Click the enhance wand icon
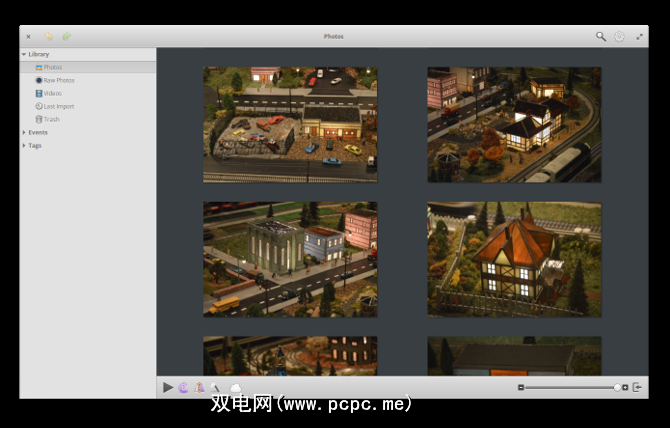 215,387
